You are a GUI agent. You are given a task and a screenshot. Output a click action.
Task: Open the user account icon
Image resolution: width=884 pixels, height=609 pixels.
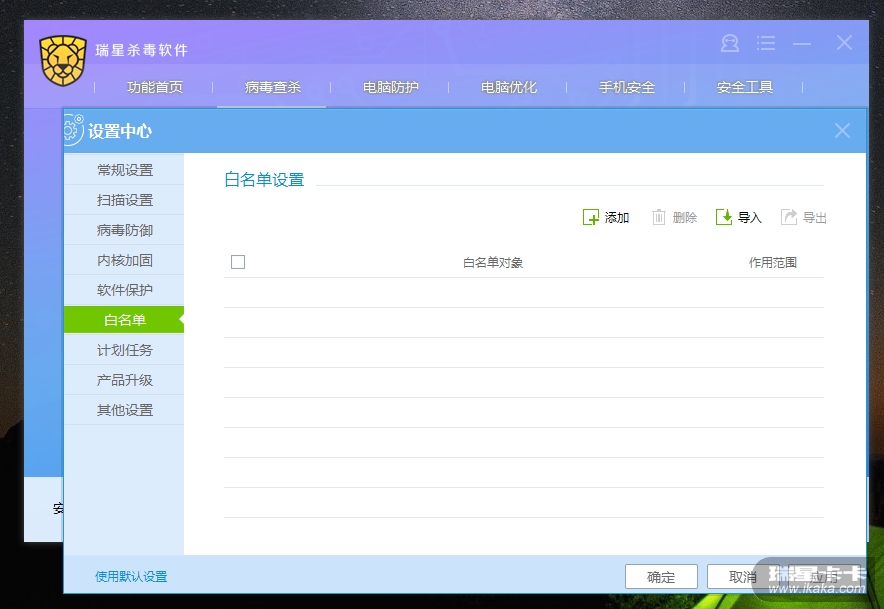coord(730,43)
